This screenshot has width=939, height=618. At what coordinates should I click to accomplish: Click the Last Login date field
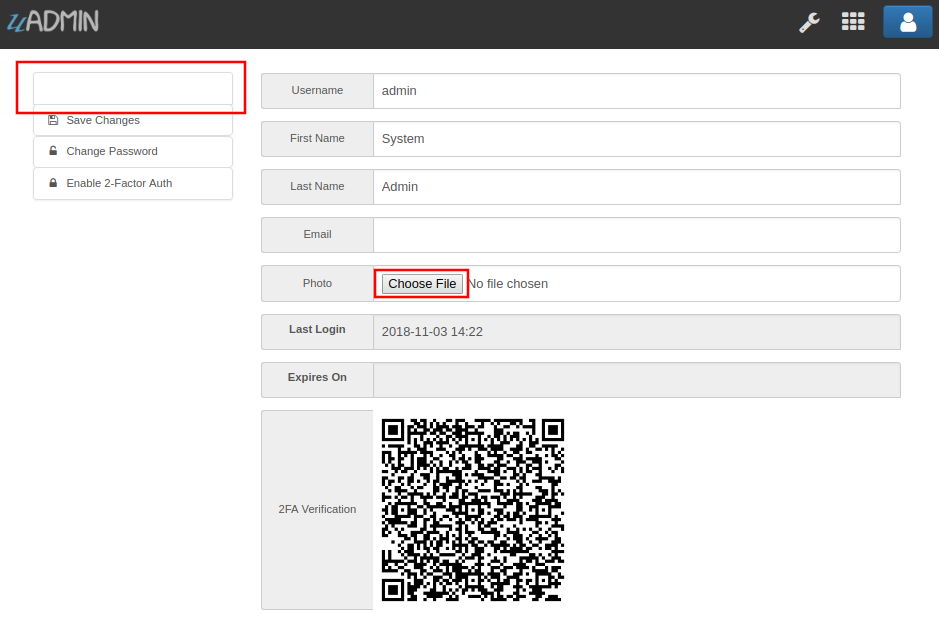click(x=637, y=332)
